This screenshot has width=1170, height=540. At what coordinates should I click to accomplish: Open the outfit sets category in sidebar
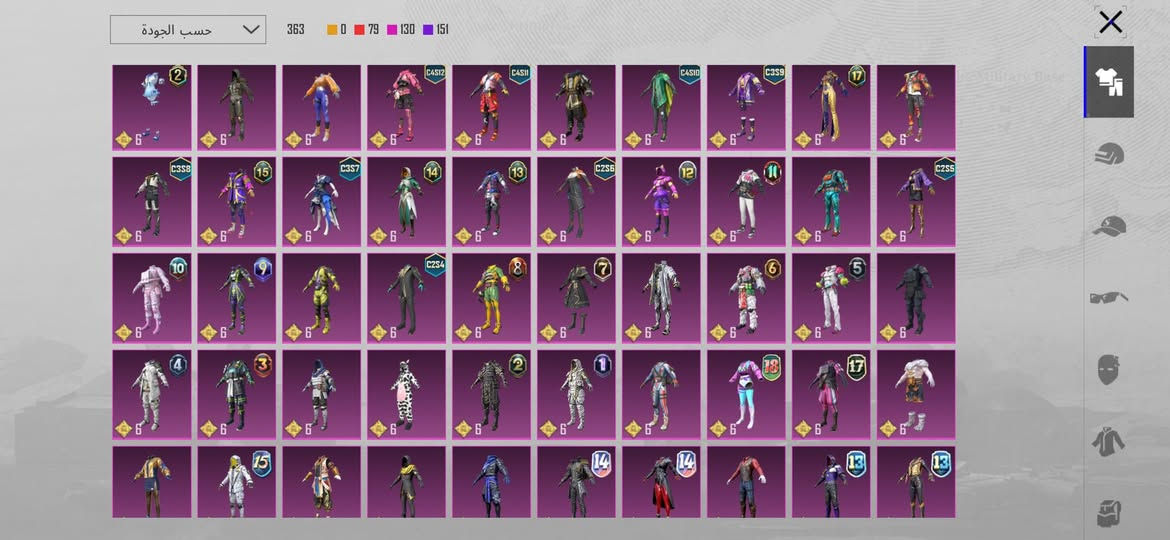pyautogui.click(x=1109, y=82)
